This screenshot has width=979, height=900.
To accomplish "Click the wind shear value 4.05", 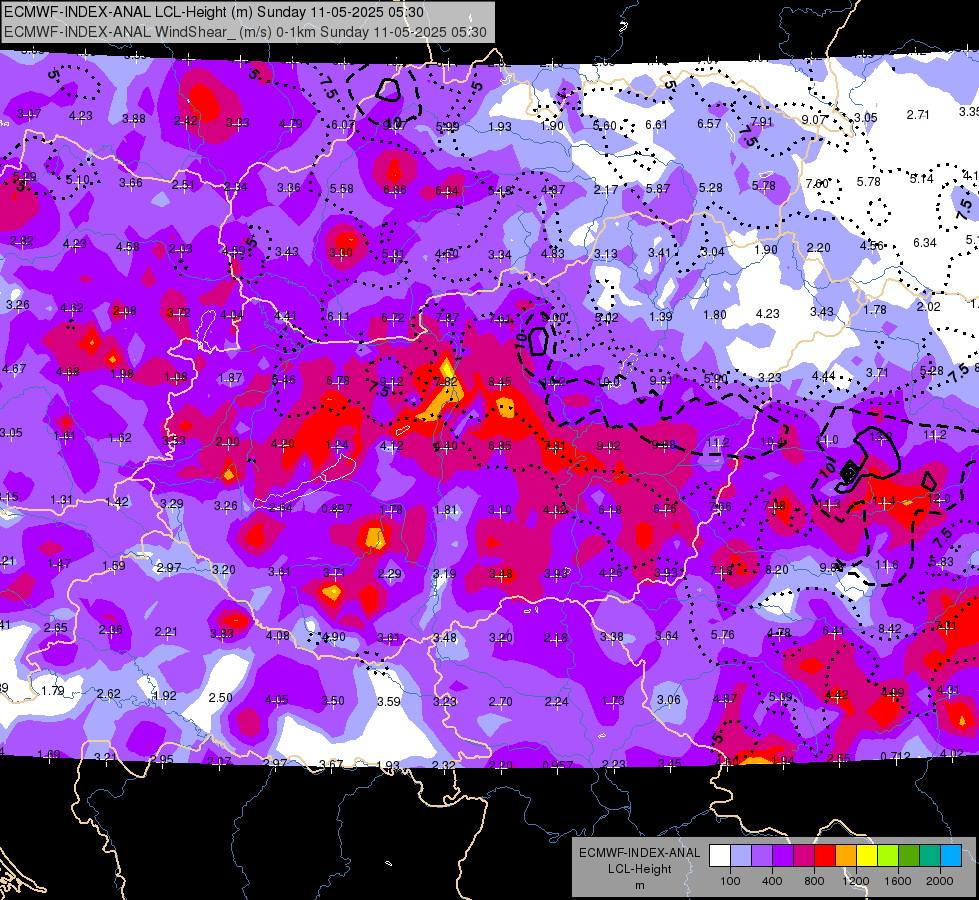I will pyautogui.click(x=277, y=700).
